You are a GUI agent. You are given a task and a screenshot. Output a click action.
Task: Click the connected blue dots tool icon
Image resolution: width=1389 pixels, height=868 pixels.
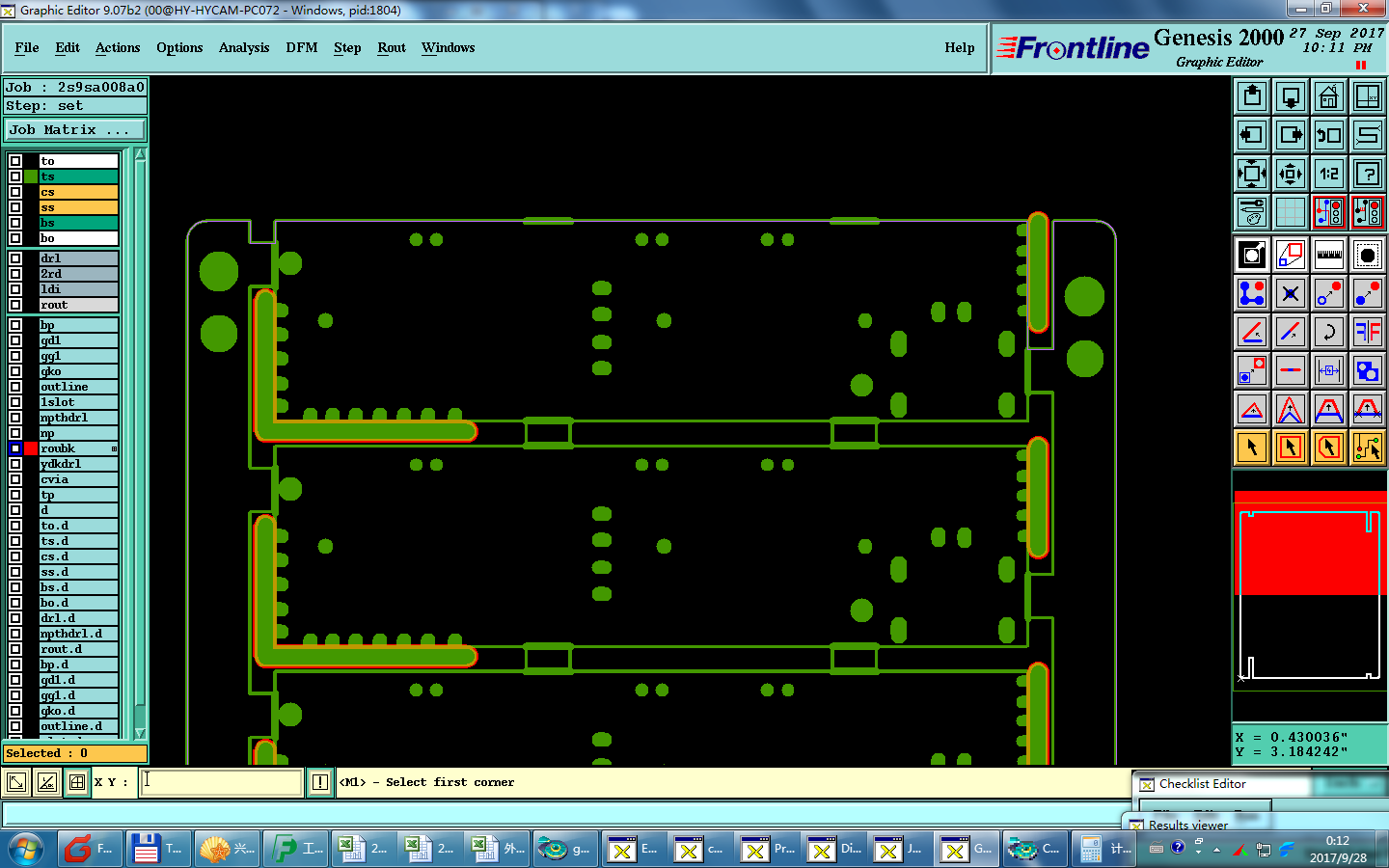click(1252, 293)
